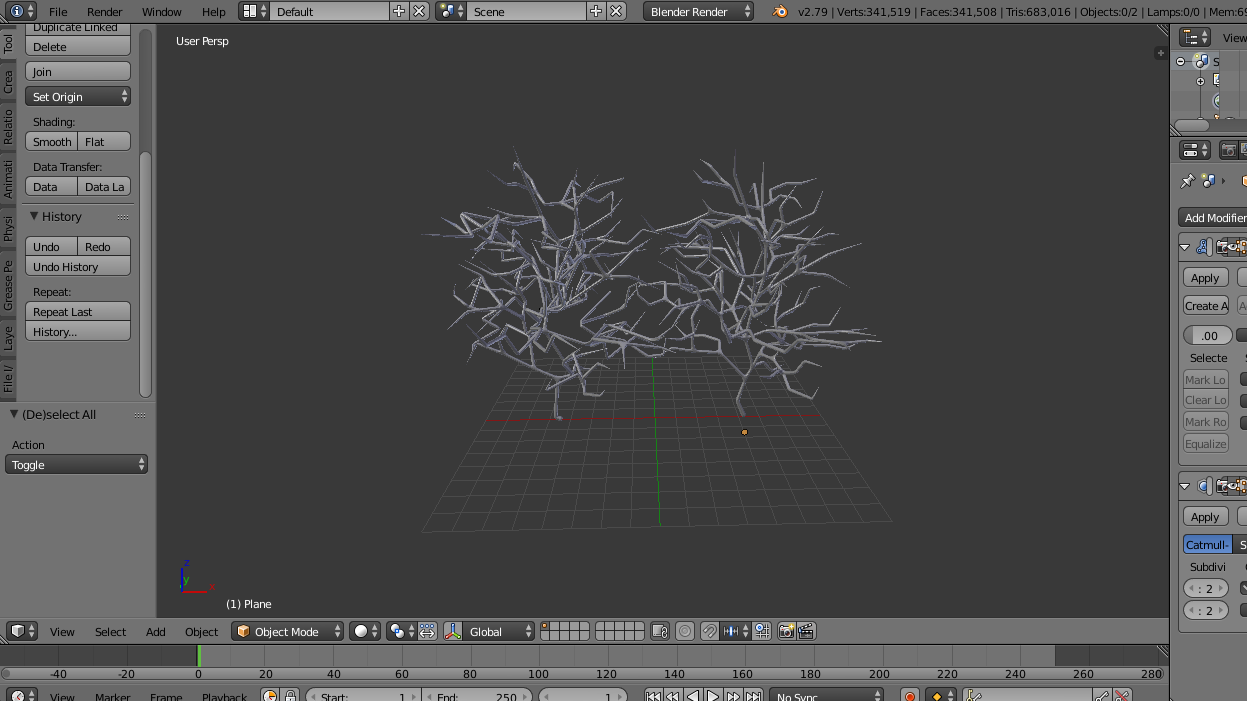The width and height of the screenshot is (1247, 701).
Task: Toggle use preview range clock icon
Action: pyautogui.click(x=270, y=695)
